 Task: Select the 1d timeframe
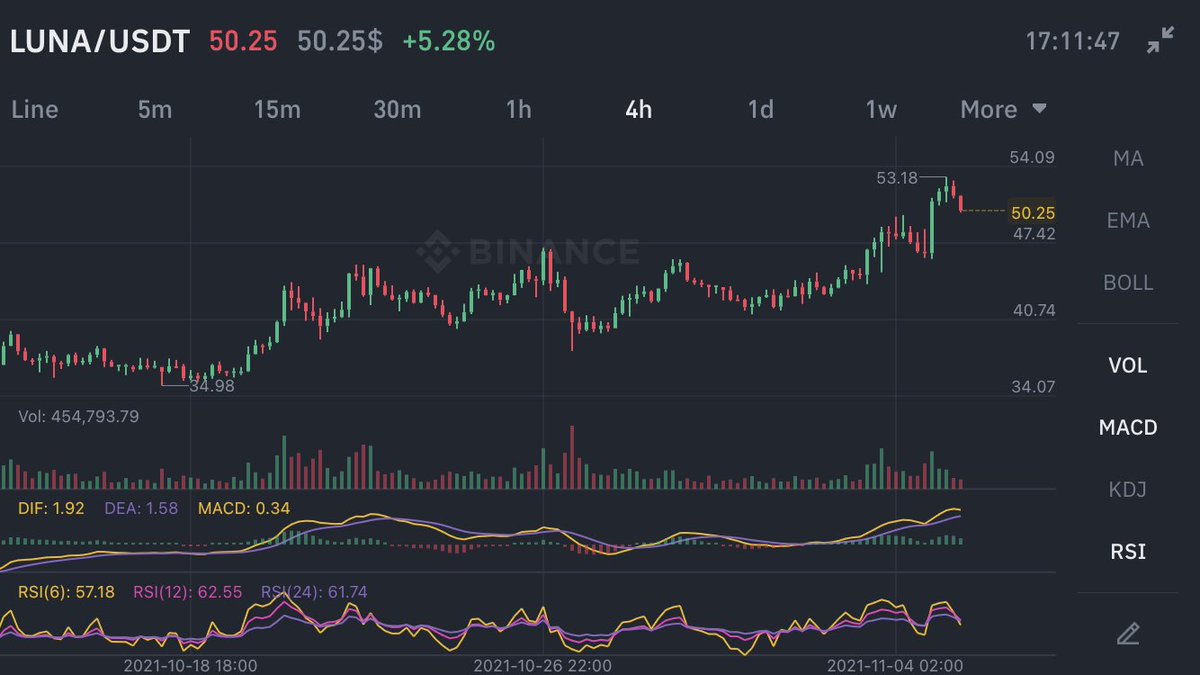point(761,109)
